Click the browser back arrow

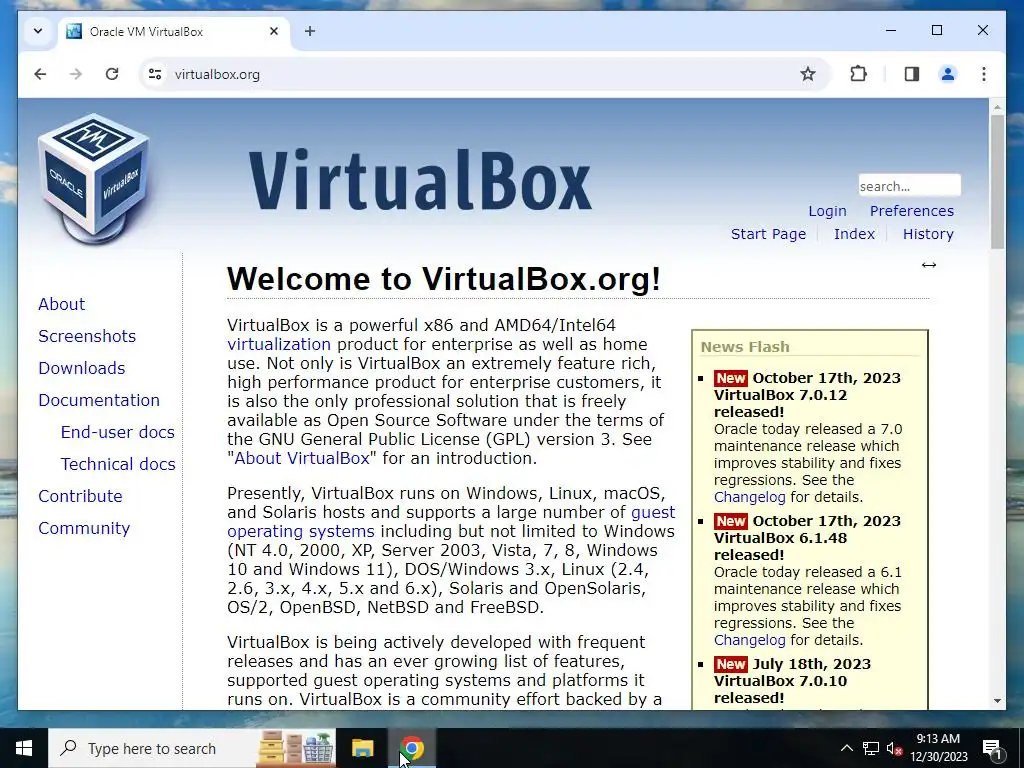click(40, 74)
